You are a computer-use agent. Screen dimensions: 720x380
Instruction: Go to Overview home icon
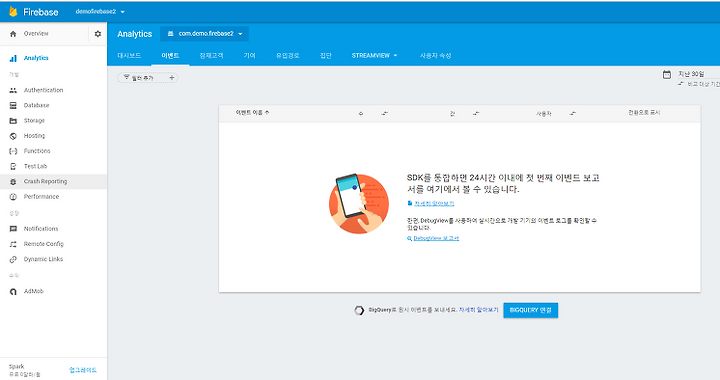pyautogui.click(x=13, y=34)
